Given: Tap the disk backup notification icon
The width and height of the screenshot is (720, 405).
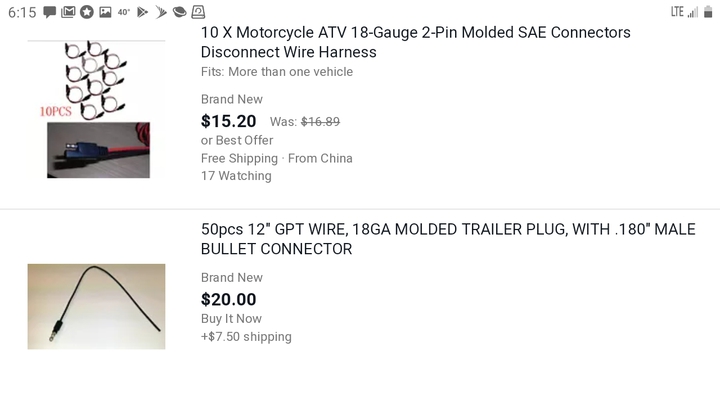Looking at the screenshot, I should (x=198, y=12).
